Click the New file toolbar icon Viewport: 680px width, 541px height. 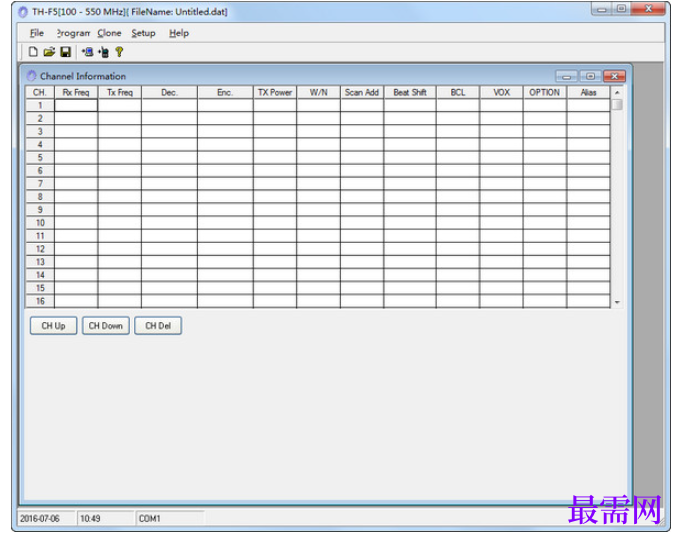tap(33, 52)
